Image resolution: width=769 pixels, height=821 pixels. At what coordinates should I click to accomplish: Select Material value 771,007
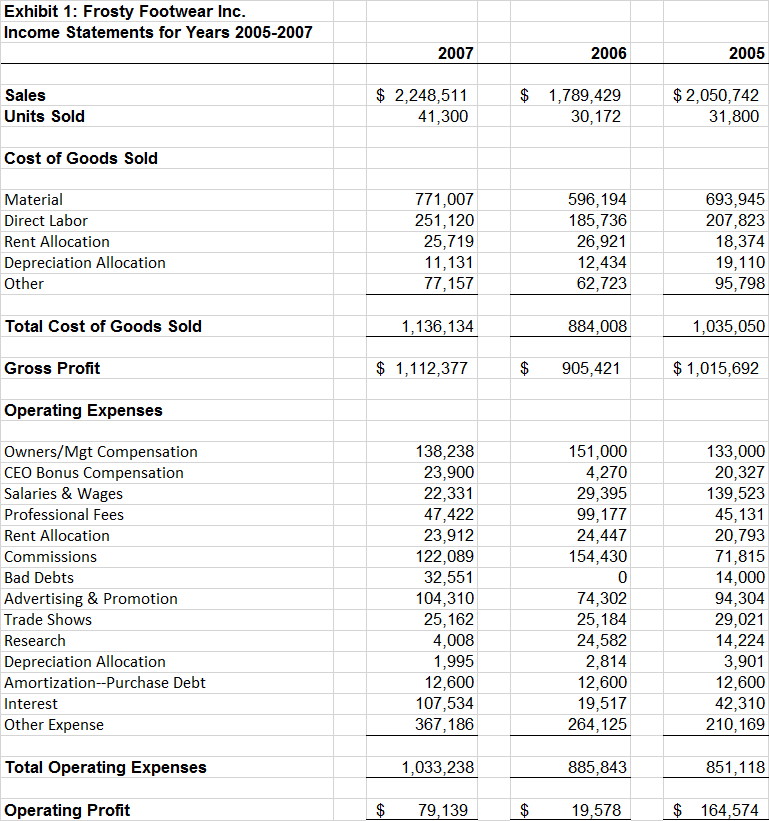point(444,199)
